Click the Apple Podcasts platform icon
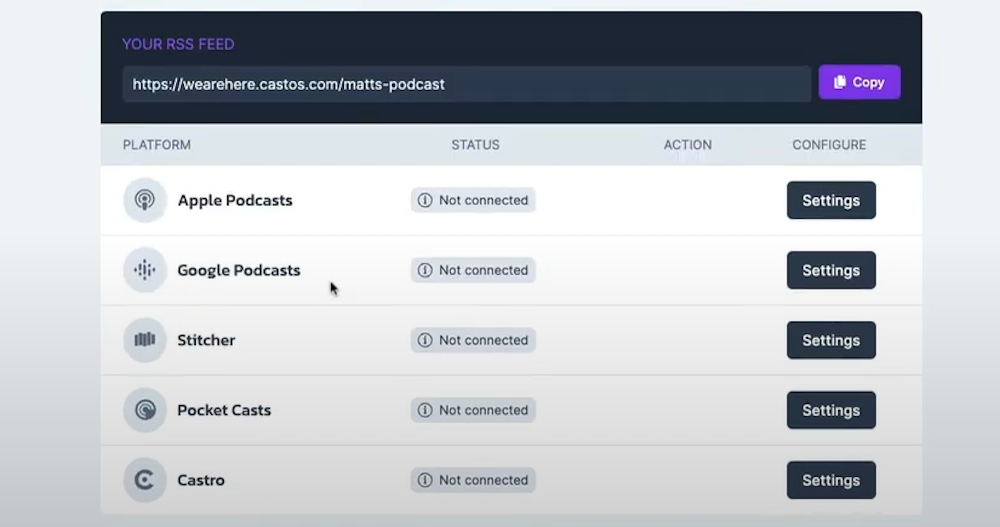 click(145, 200)
